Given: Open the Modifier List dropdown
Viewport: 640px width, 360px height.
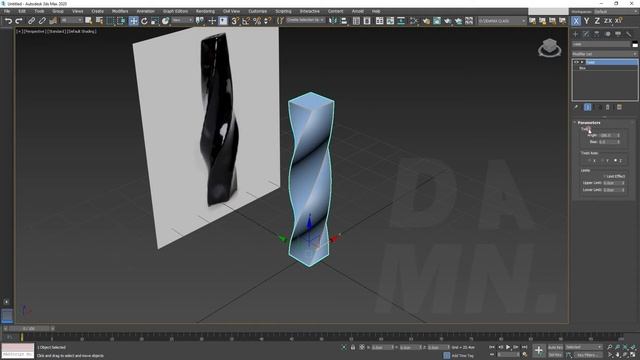Looking at the screenshot, I should pyautogui.click(x=604, y=54).
